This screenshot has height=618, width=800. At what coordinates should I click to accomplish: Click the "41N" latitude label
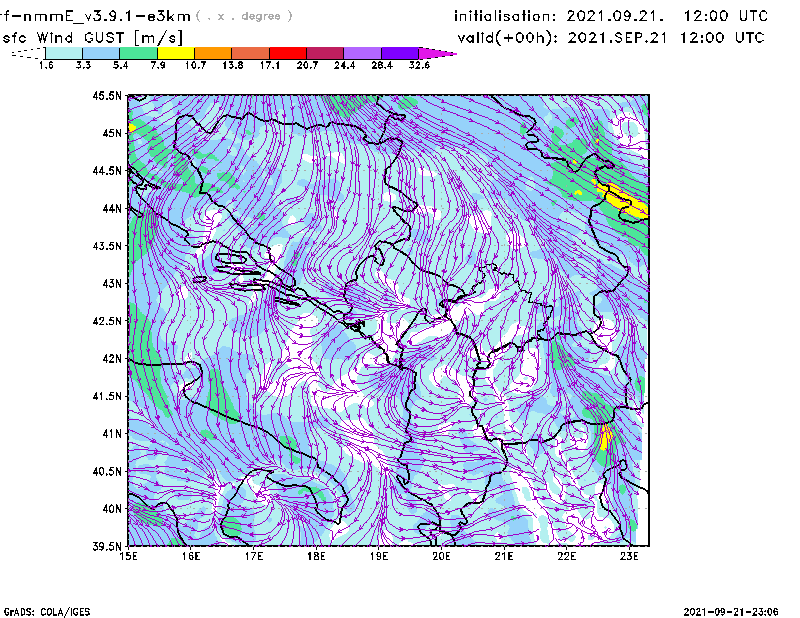[112, 434]
